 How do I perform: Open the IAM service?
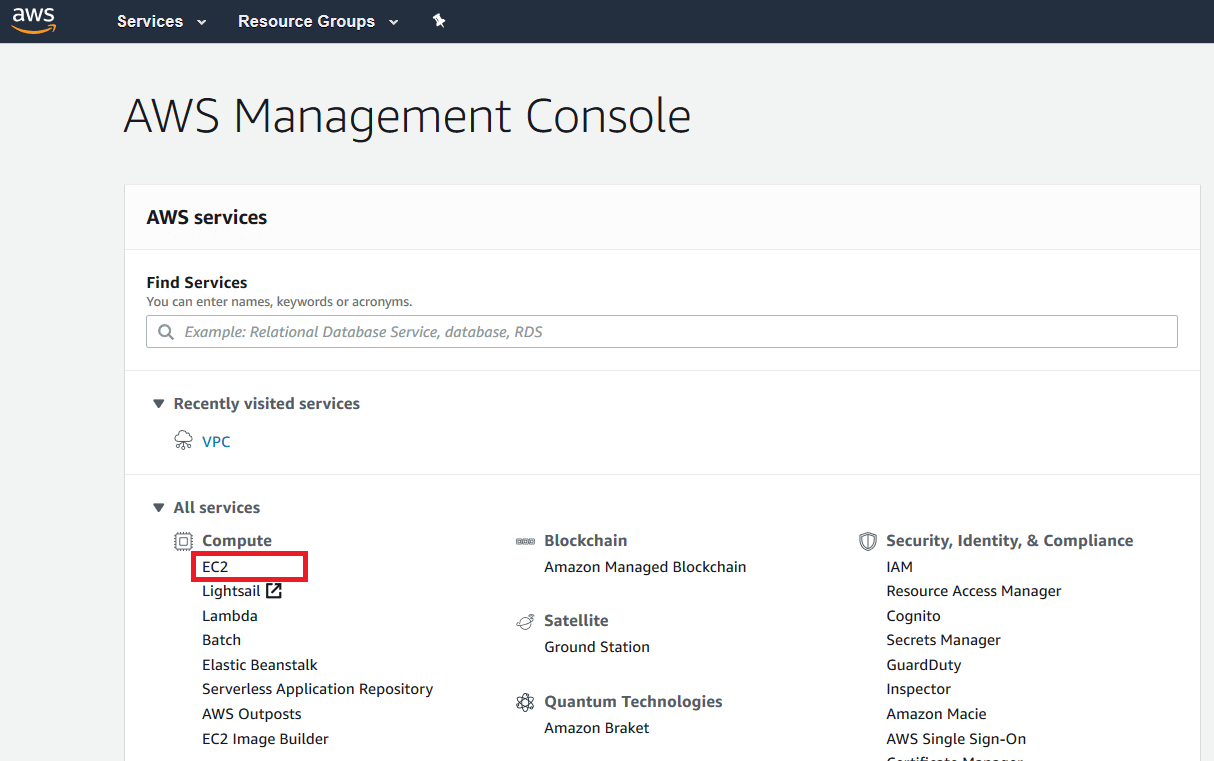click(x=899, y=567)
